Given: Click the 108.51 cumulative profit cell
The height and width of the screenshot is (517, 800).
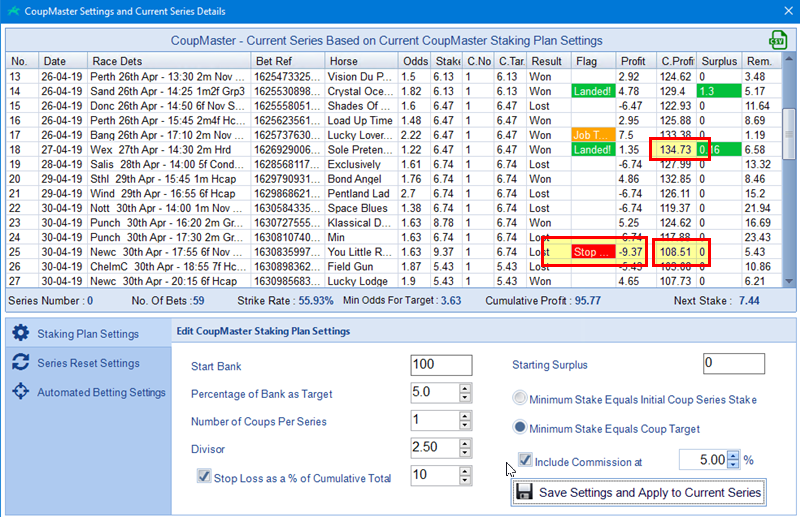Looking at the screenshot, I should click(676, 252).
